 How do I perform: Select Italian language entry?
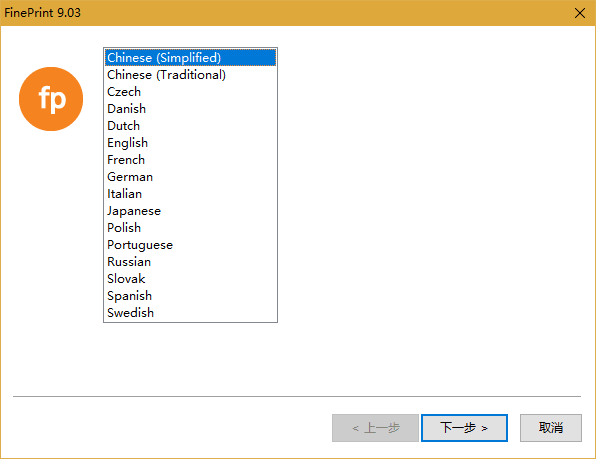[190, 194]
